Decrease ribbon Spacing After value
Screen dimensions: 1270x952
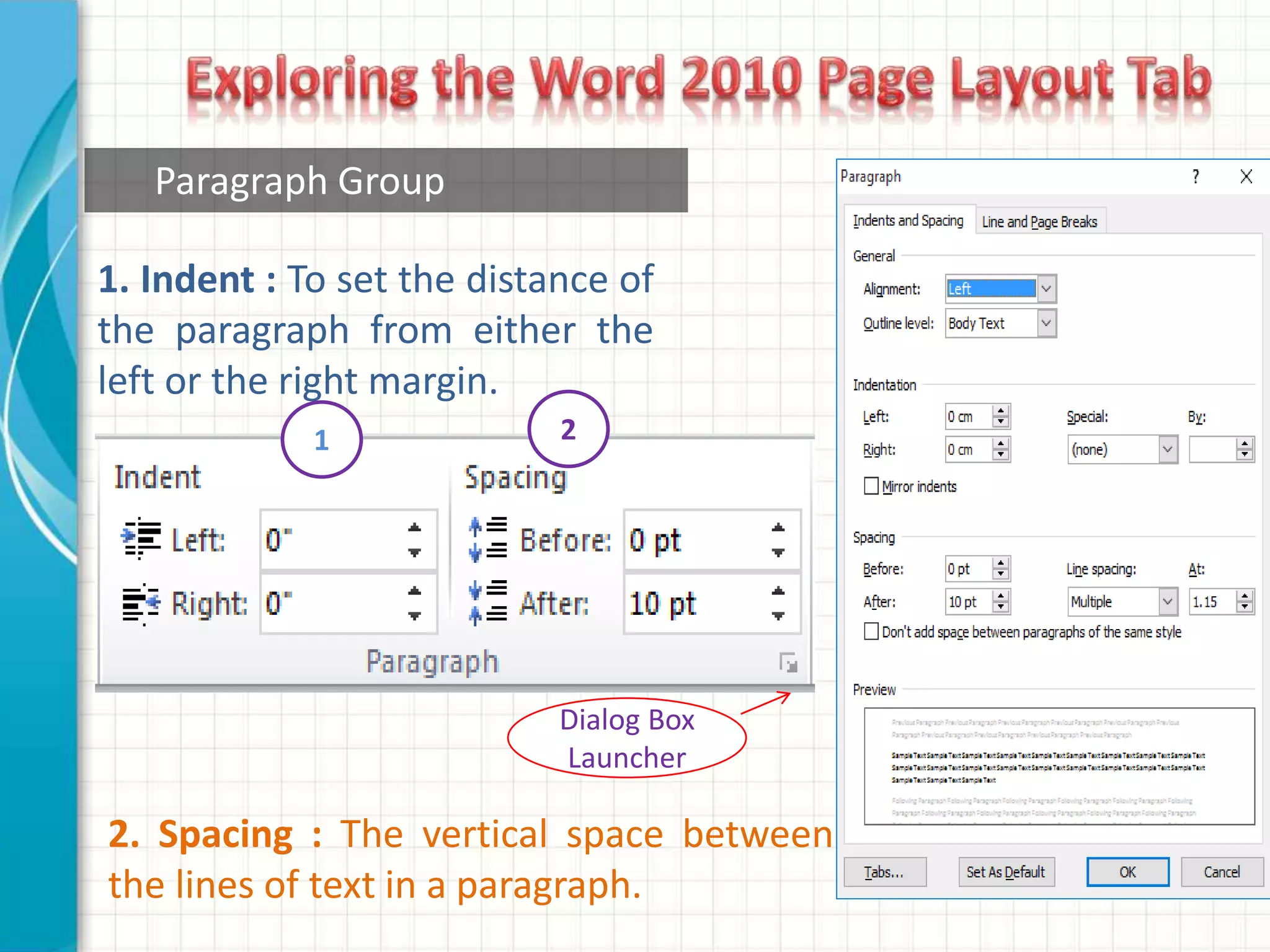click(778, 615)
